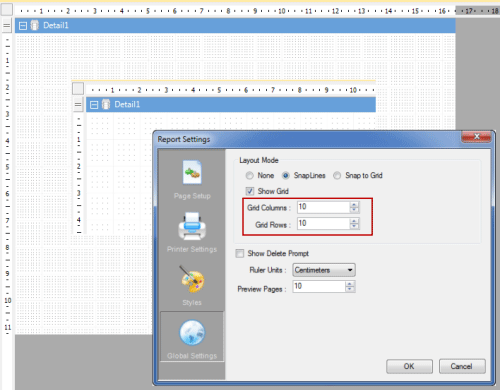
Task: Select the SnapLines layout mode
Action: click(286, 175)
